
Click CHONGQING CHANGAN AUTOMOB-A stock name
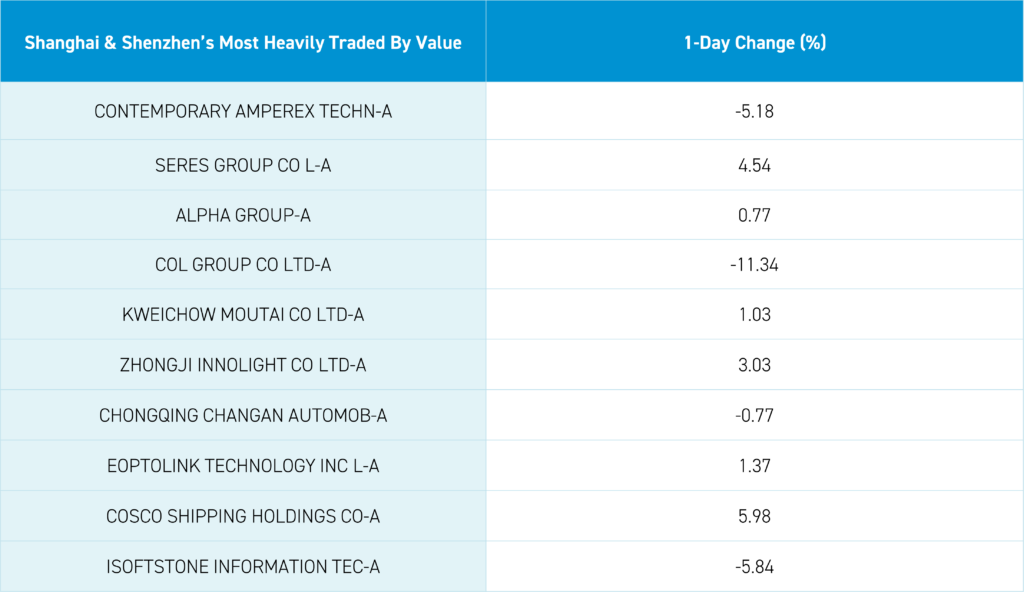(x=243, y=415)
